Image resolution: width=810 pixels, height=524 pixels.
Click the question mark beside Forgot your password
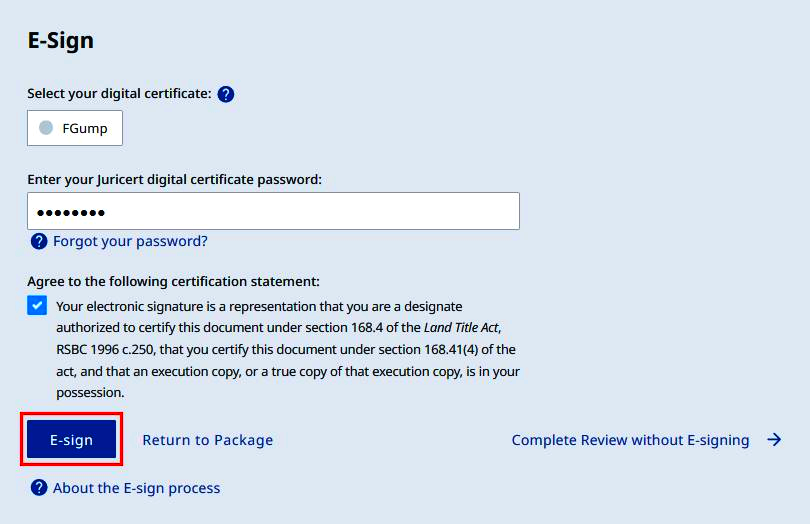point(39,241)
